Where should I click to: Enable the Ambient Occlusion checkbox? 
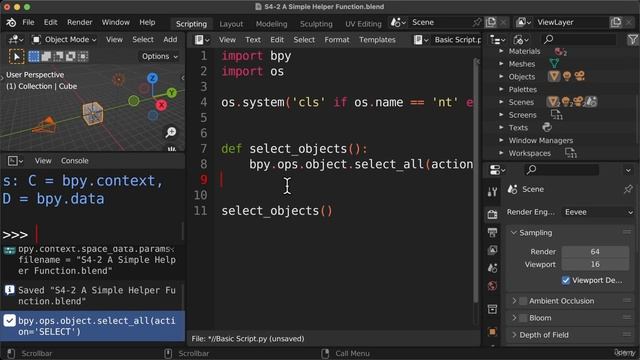click(523, 301)
